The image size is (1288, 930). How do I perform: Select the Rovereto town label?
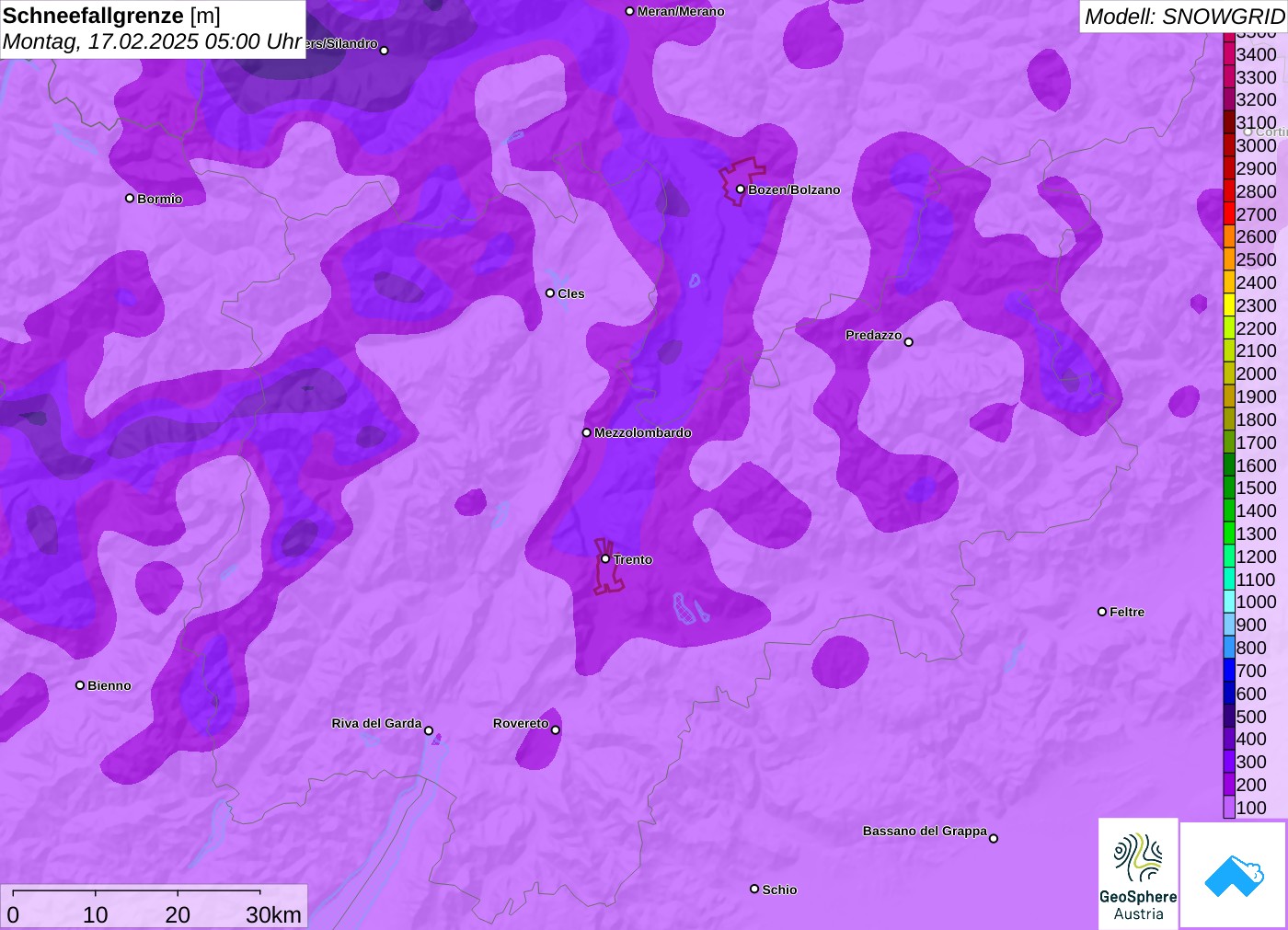click(521, 723)
